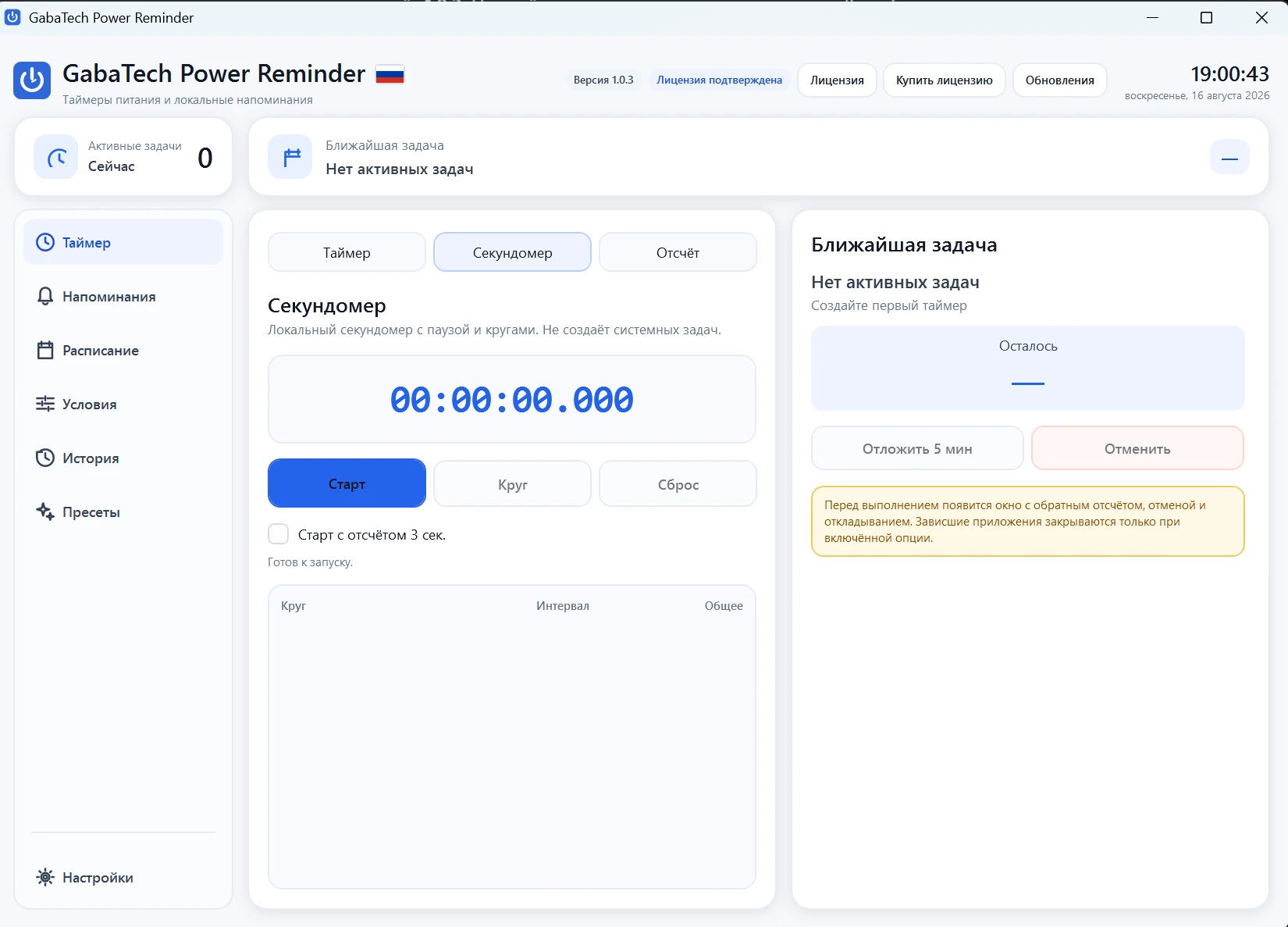This screenshot has width=1288, height=927.
Task: Click the Интервал column header
Action: [x=562, y=605]
